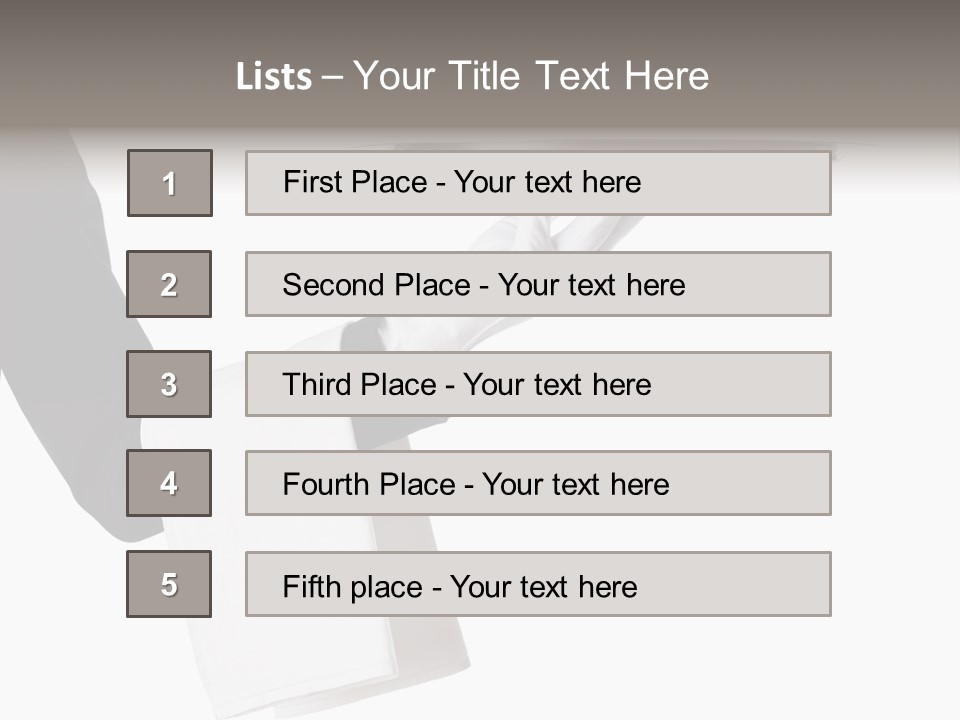Screen dimensions: 960x720
Task: Select the number 2 box
Action: (x=169, y=284)
